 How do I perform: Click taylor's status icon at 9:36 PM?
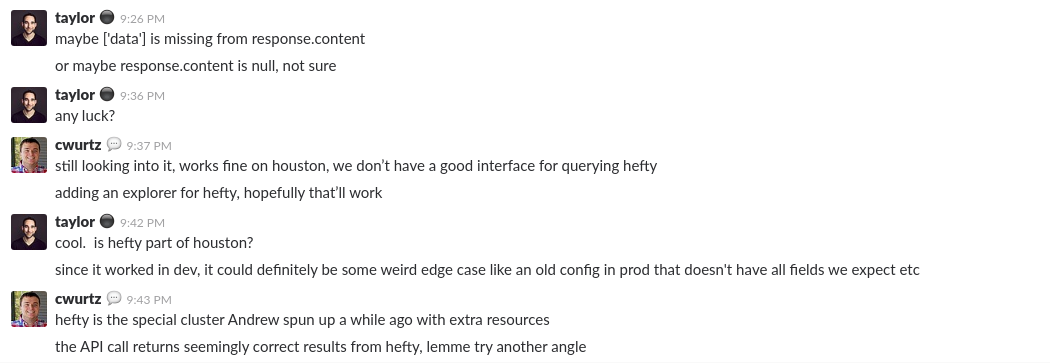pos(106,94)
